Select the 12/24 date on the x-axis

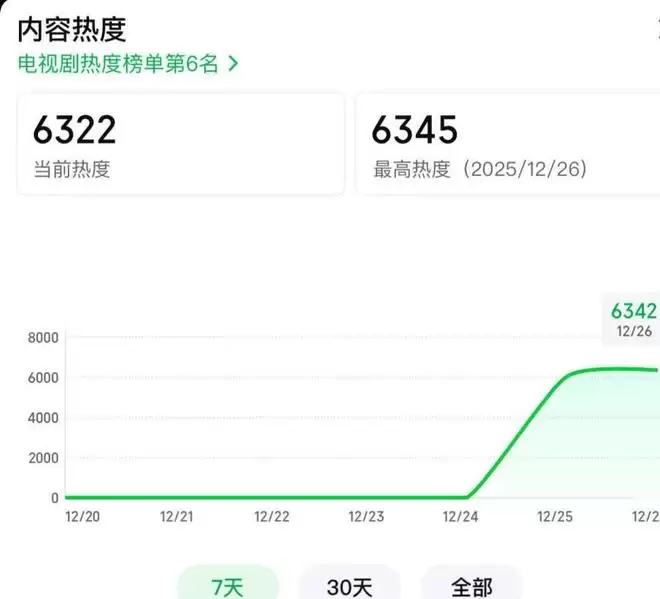460,517
